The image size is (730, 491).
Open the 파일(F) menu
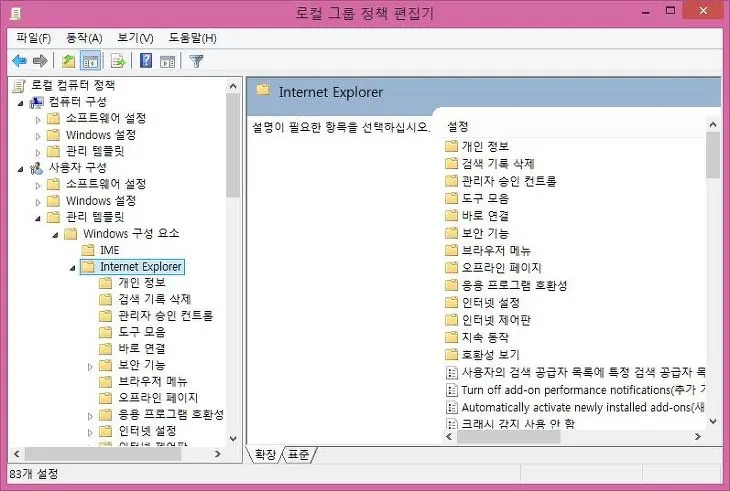[34, 38]
